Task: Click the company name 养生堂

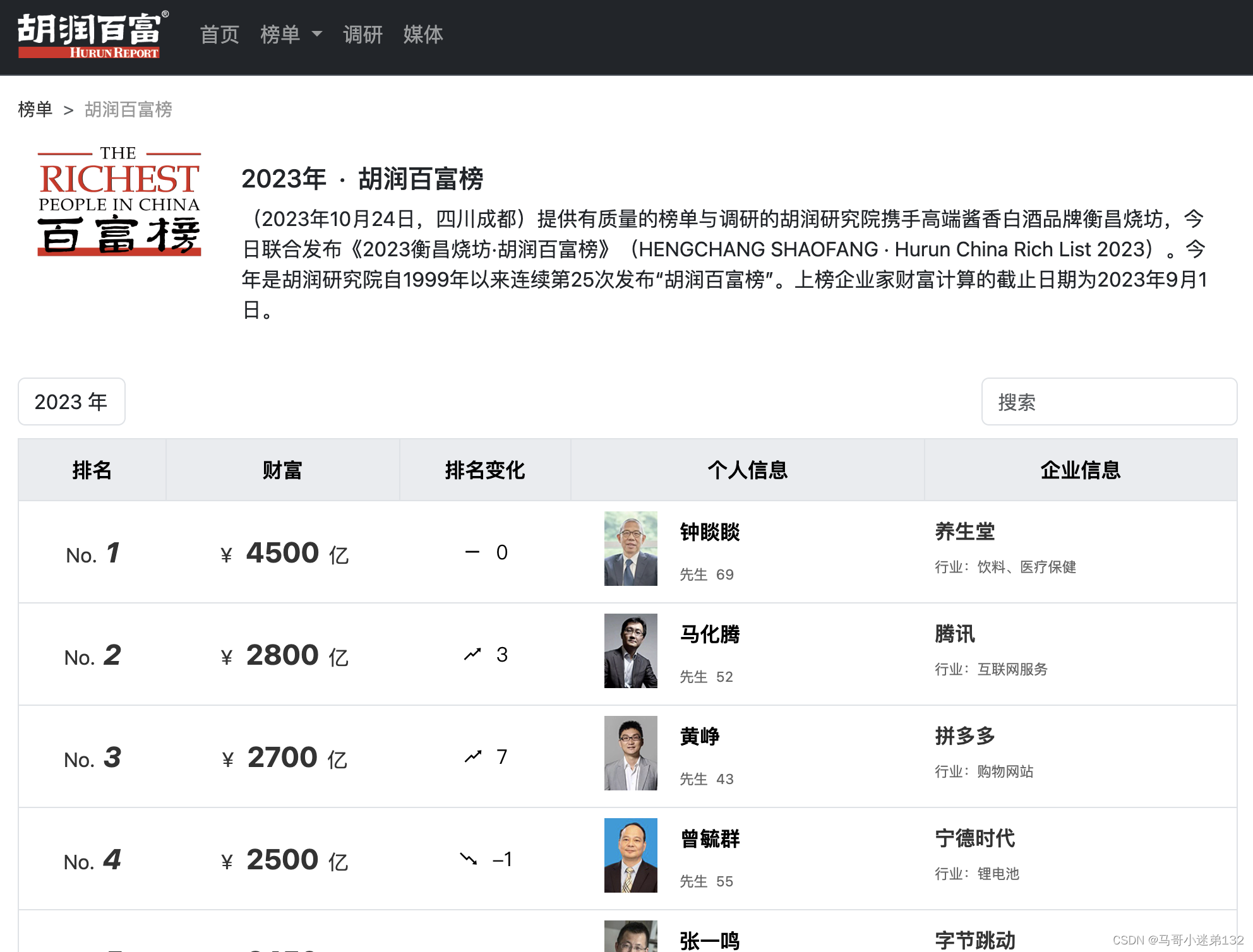Action: (x=965, y=532)
